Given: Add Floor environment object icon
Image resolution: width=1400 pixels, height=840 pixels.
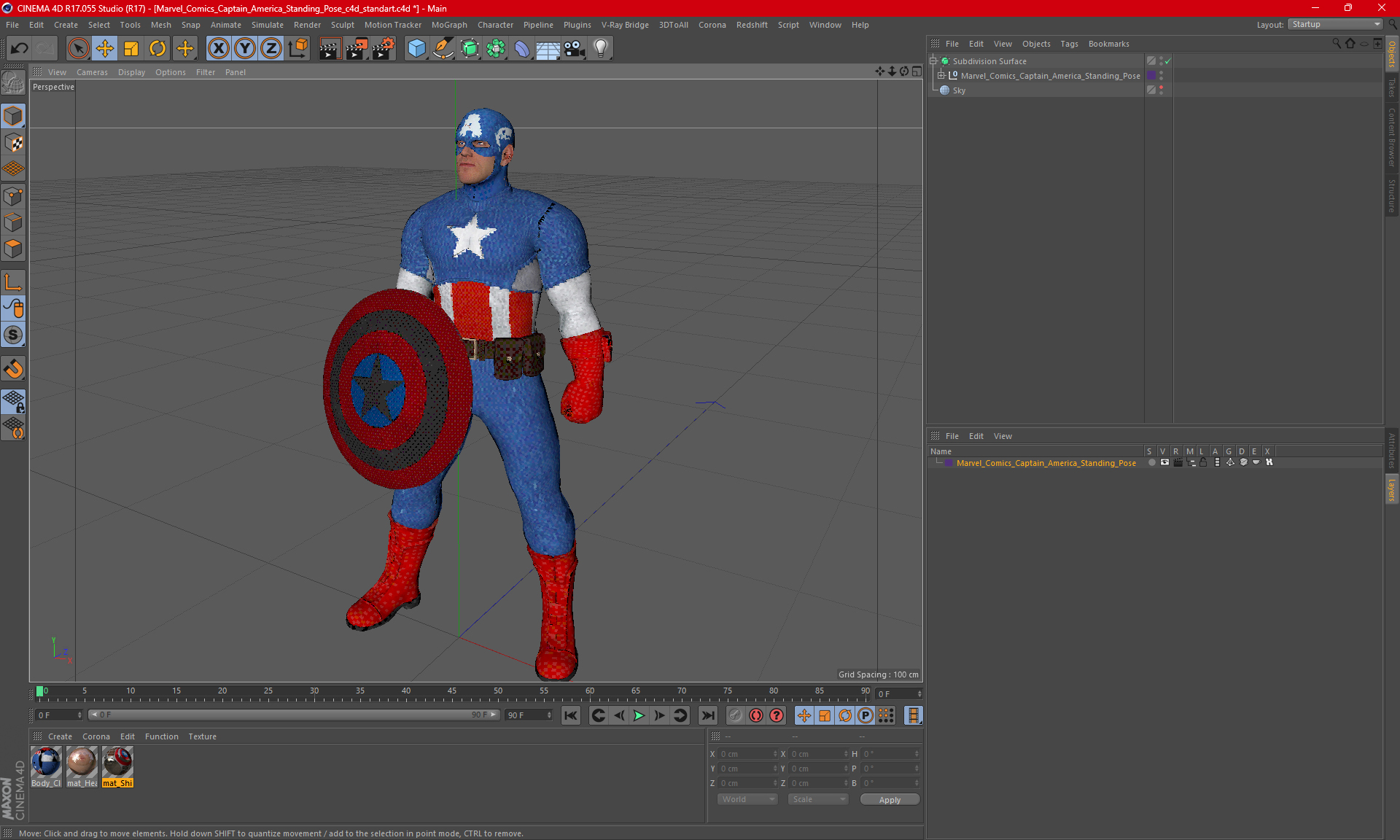Looking at the screenshot, I should click(x=548, y=49).
